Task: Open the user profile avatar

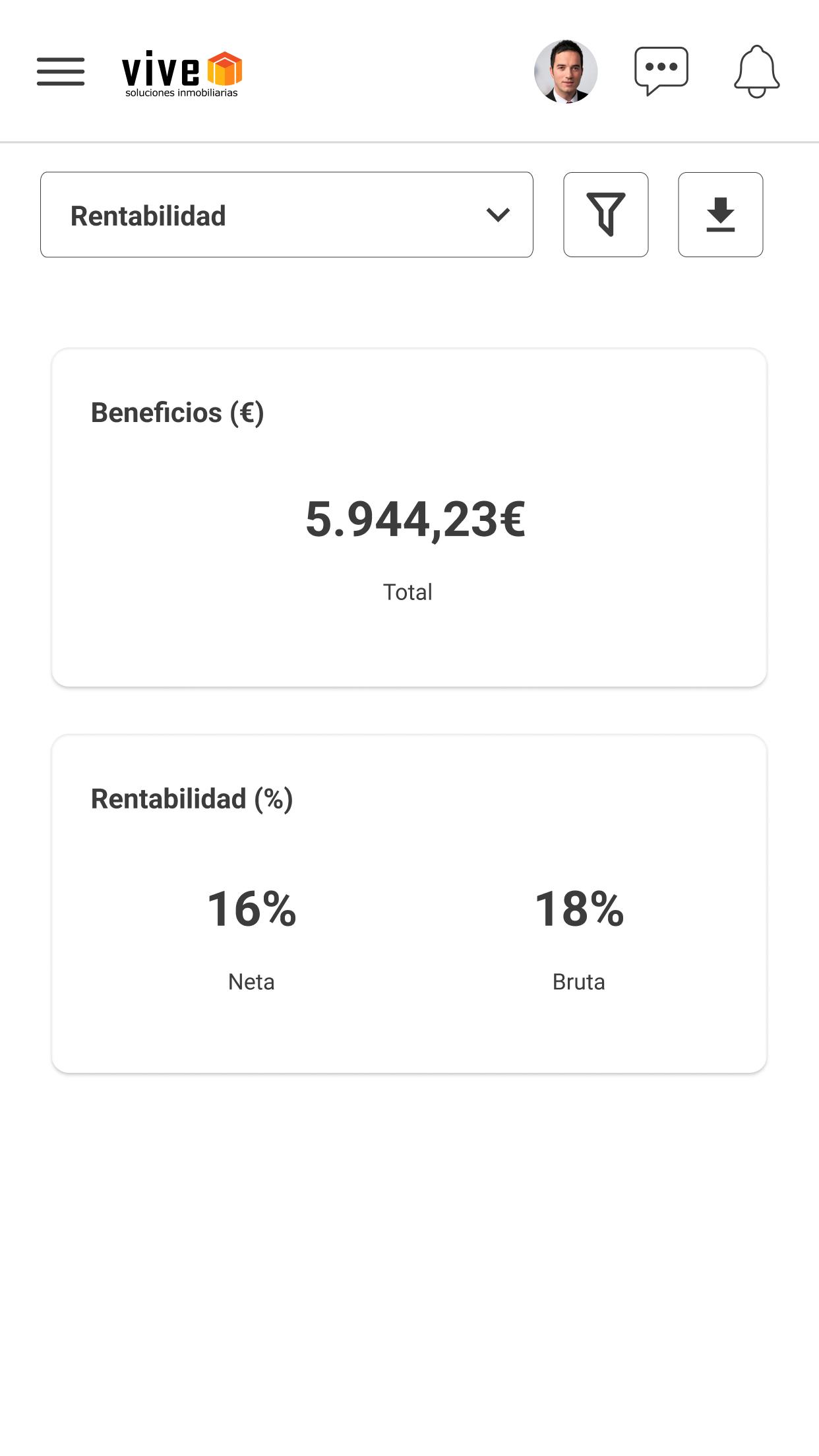Action: point(566,71)
